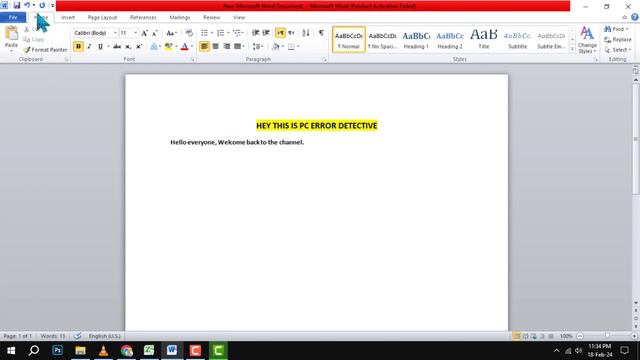Toggle Align Text Right
This screenshot has width=640, height=360.
(x=227, y=47)
